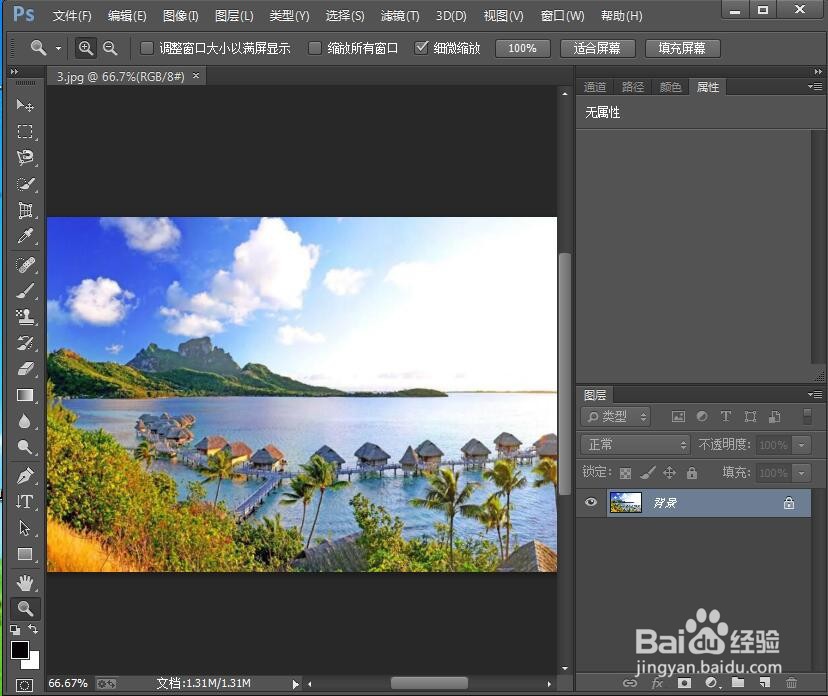This screenshot has height=696, width=828.
Task: Toggle lock image pixels
Action: pos(647,473)
